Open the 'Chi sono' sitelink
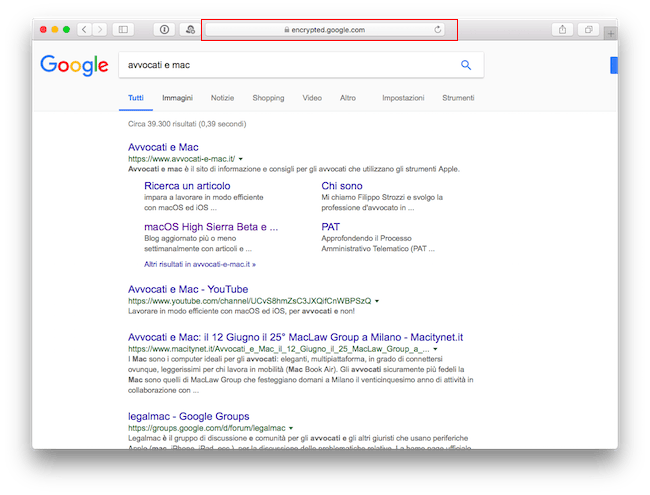Viewport: 650px width, 495px height. point(342,186)
